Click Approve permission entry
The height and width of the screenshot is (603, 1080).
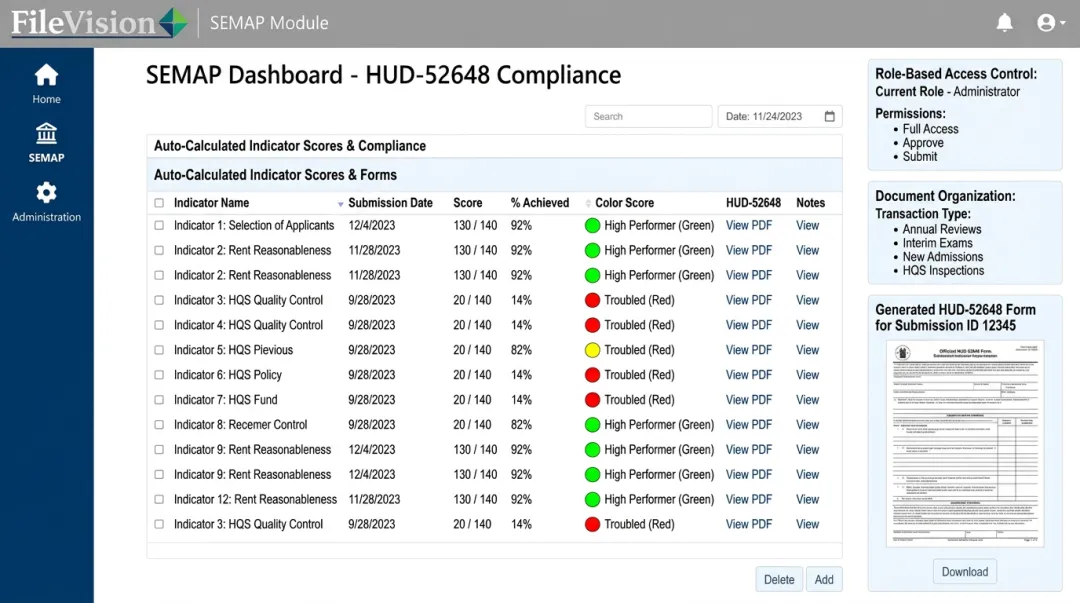click(x=923, y=143)
